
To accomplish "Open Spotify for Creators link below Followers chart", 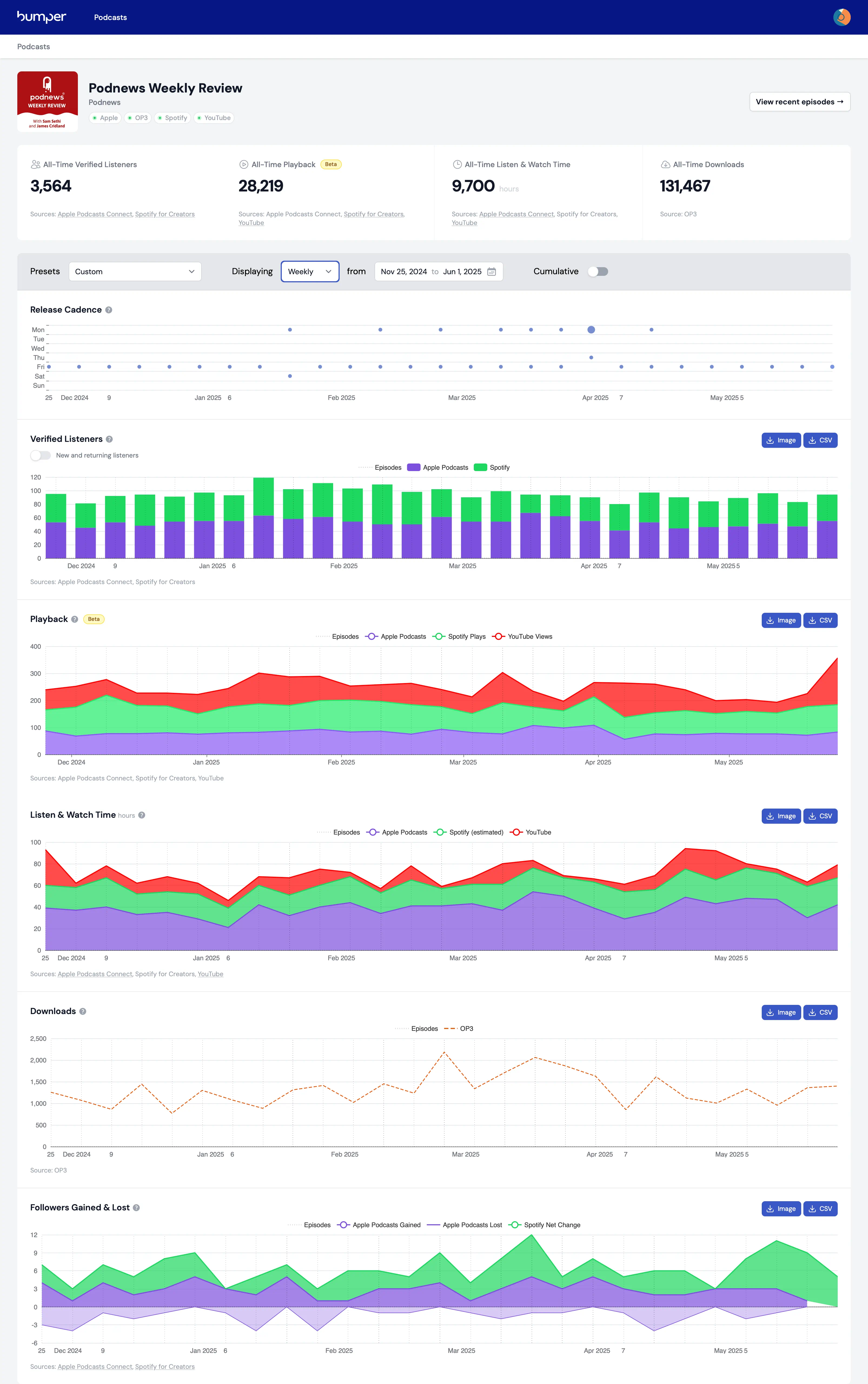I will [x=165, y=1367].
